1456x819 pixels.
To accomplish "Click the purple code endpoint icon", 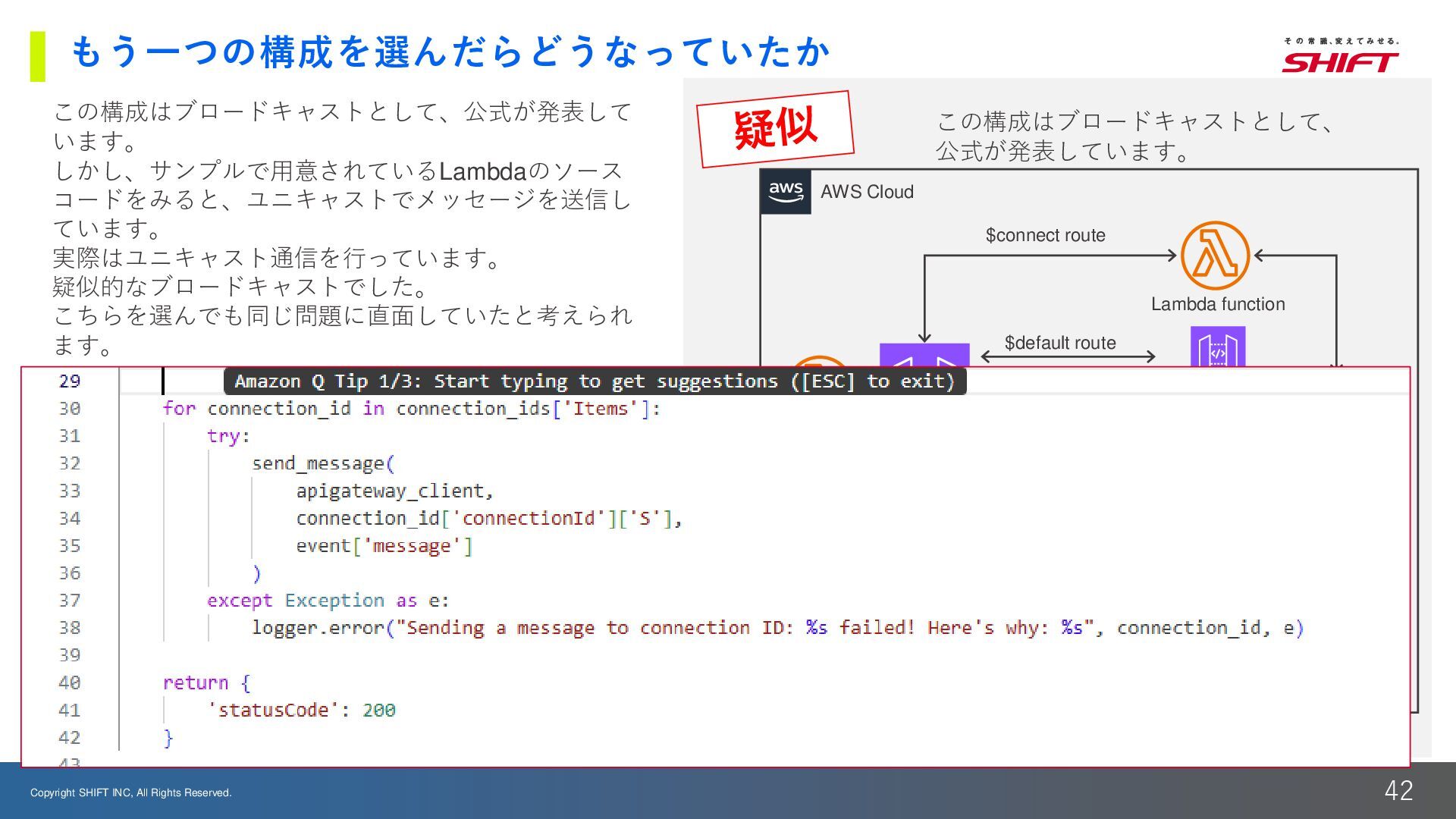I will tap(1217, 347).
